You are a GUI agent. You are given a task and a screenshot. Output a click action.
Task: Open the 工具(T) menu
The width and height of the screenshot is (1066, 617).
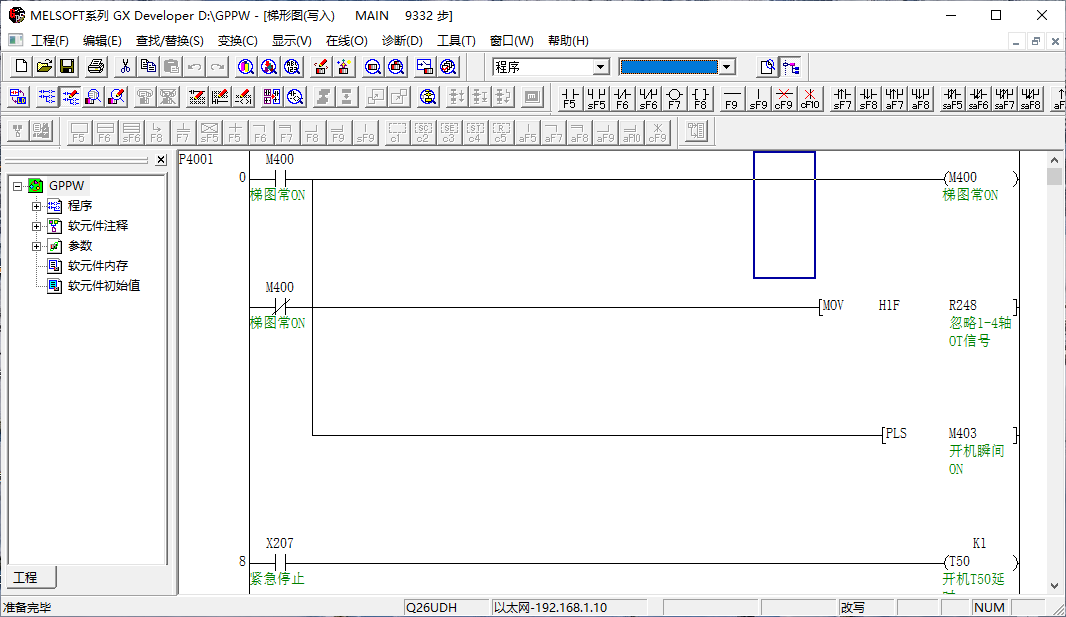click(456, 41)
